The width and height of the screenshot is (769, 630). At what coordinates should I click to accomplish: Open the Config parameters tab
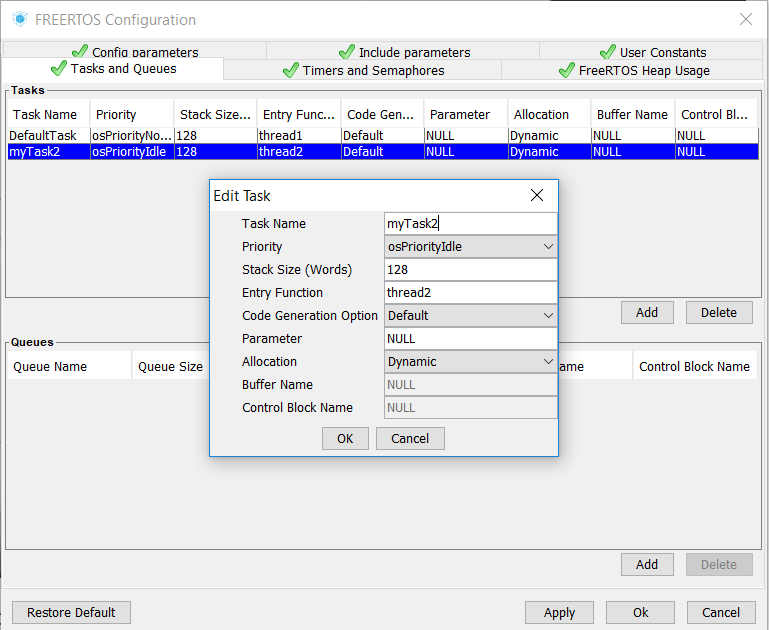tap(135, 51)
